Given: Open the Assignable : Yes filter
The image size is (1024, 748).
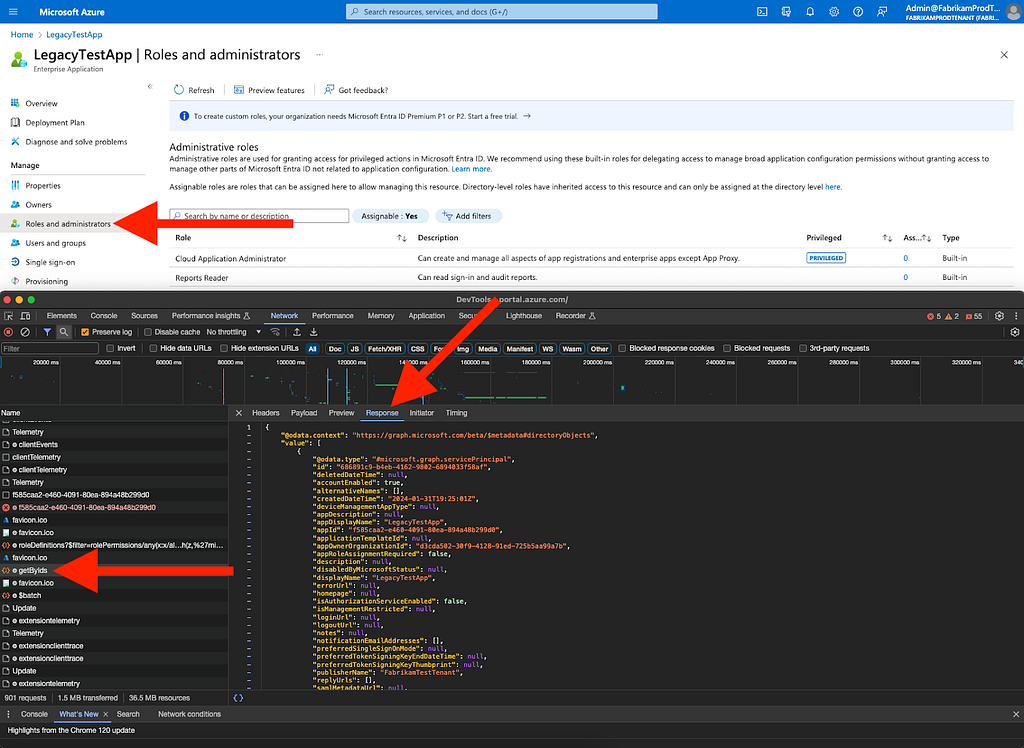Looking at the screenshot, I should point(390,216).
